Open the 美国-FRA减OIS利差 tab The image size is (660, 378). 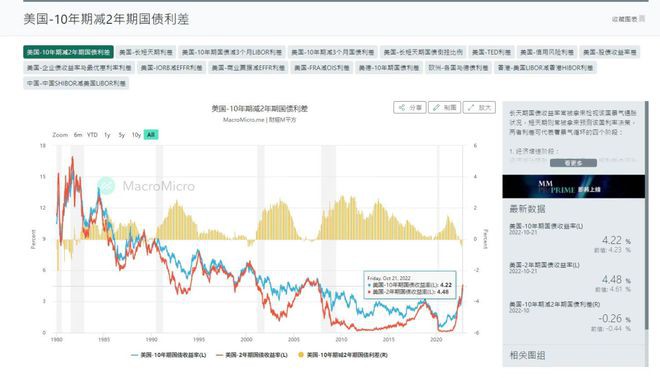322,68
